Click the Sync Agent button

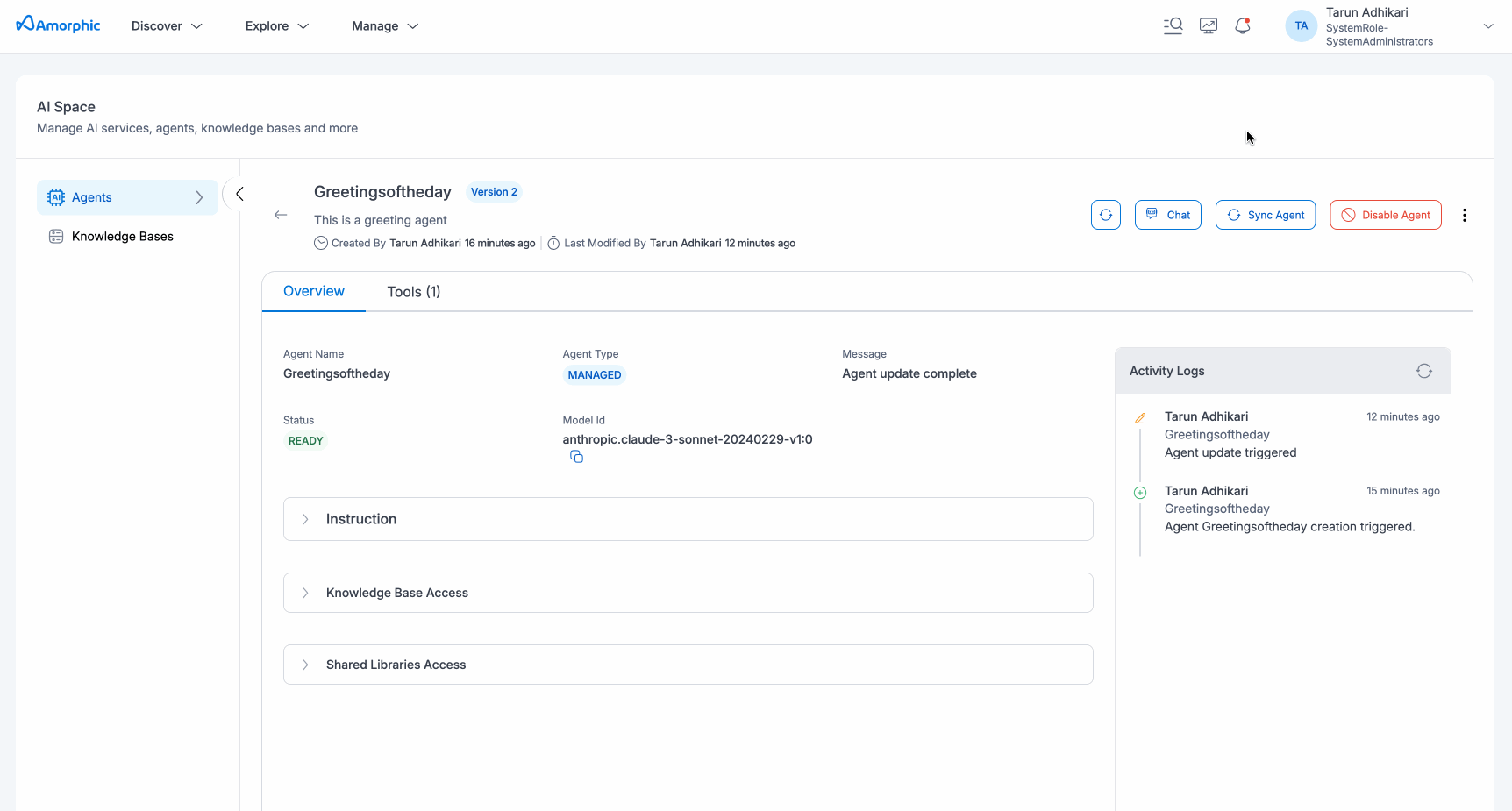point(1265,215)
